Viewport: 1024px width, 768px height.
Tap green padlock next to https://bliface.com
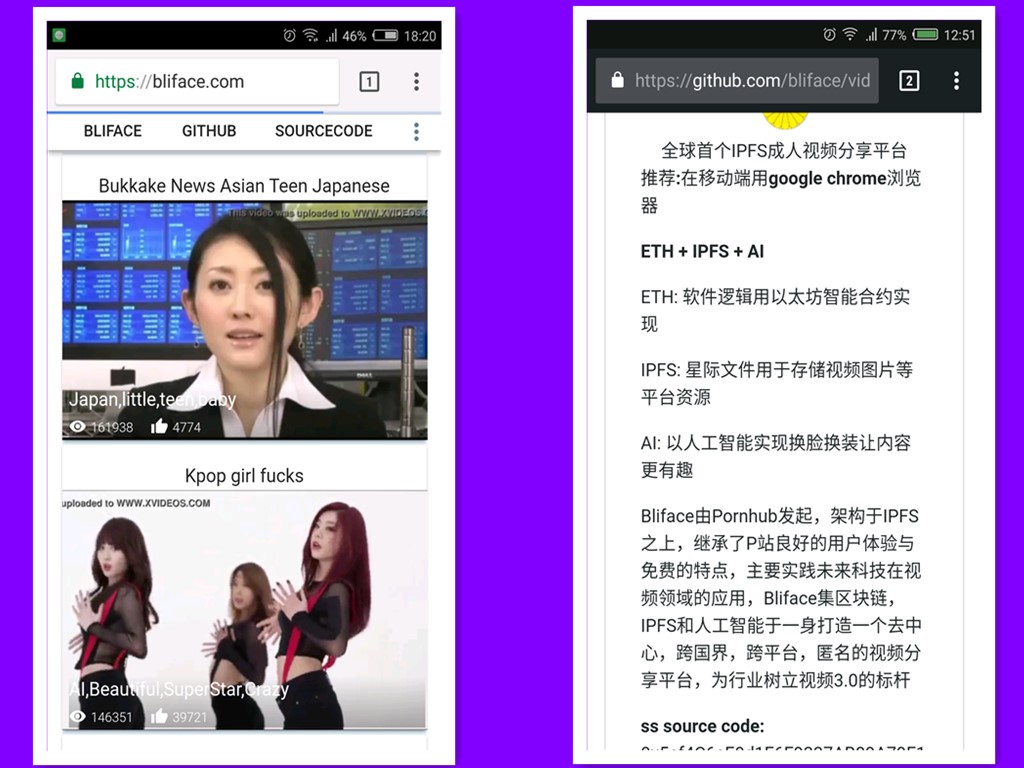click(x=78, y=81)
